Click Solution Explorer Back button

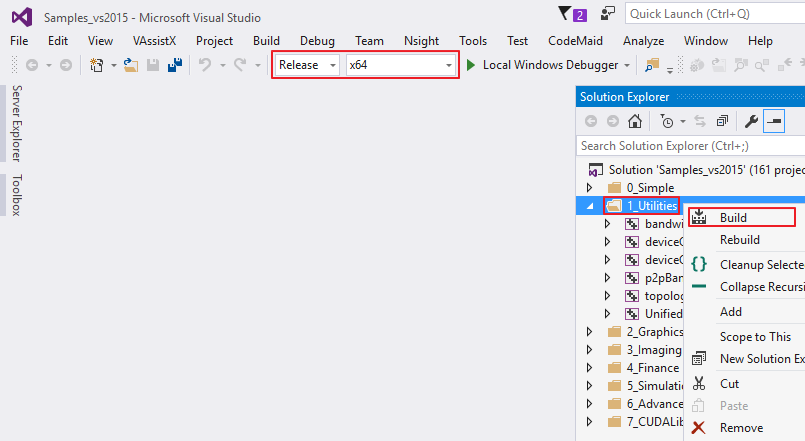pos(591,121)
